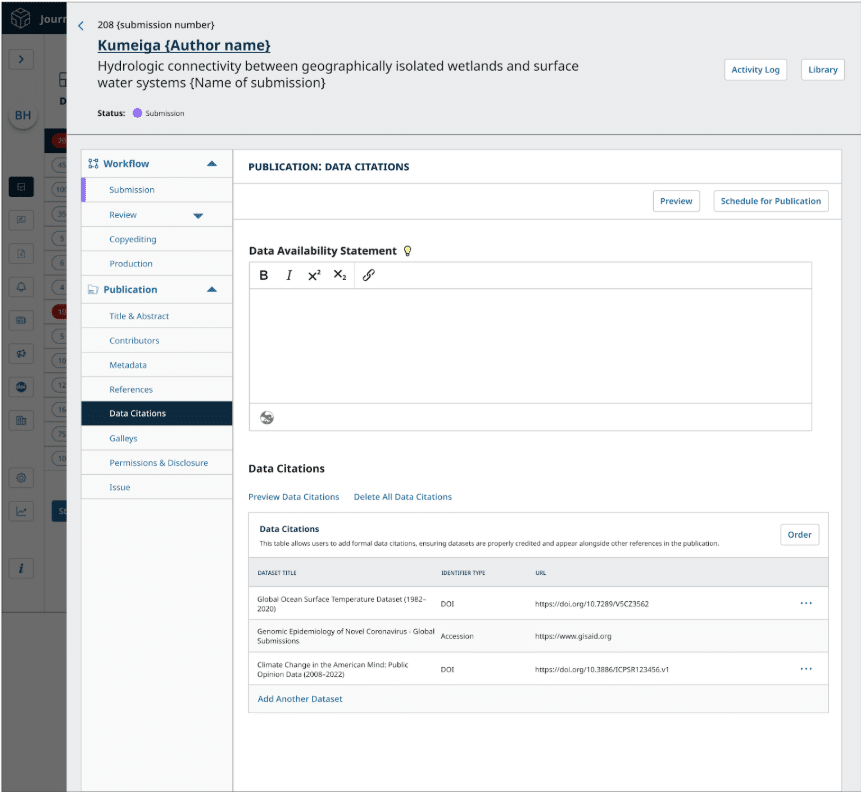Click Schedule for Publication button
This screenshot has height=792, width=861.
tap(771, 201)
